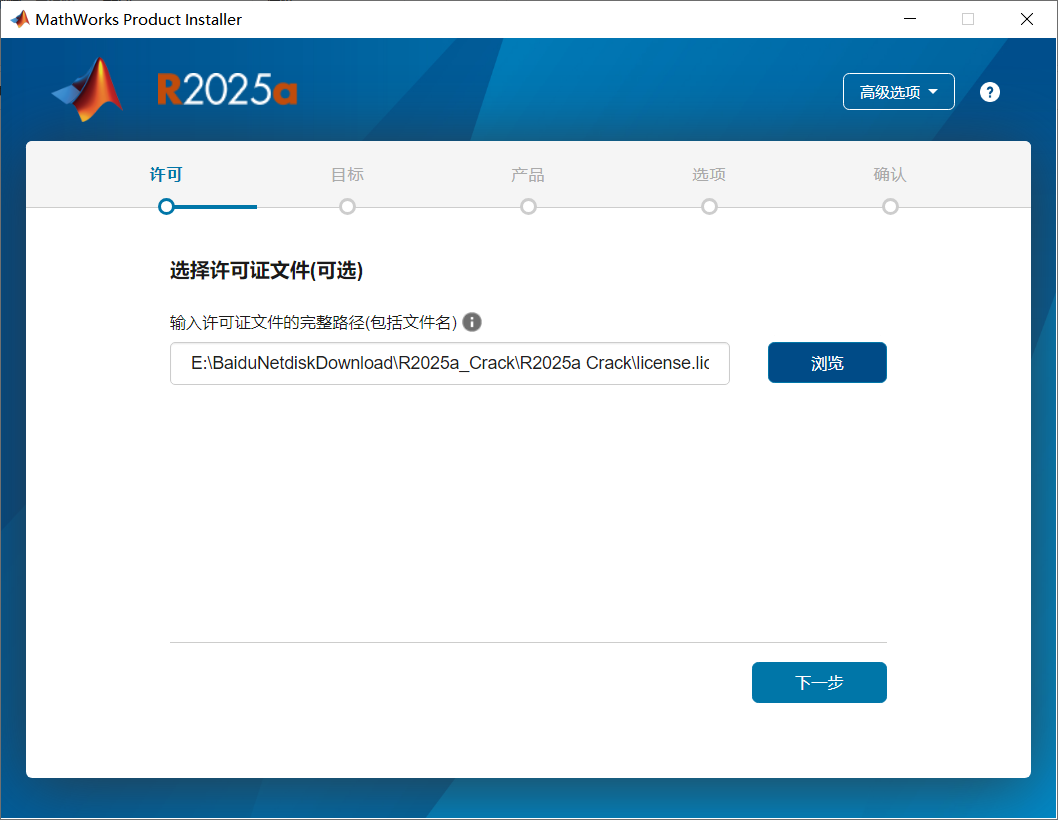Select the 目标 step tab
Image resolution: width=1058 pixels, height=820 pixels.
coord(347,175)
